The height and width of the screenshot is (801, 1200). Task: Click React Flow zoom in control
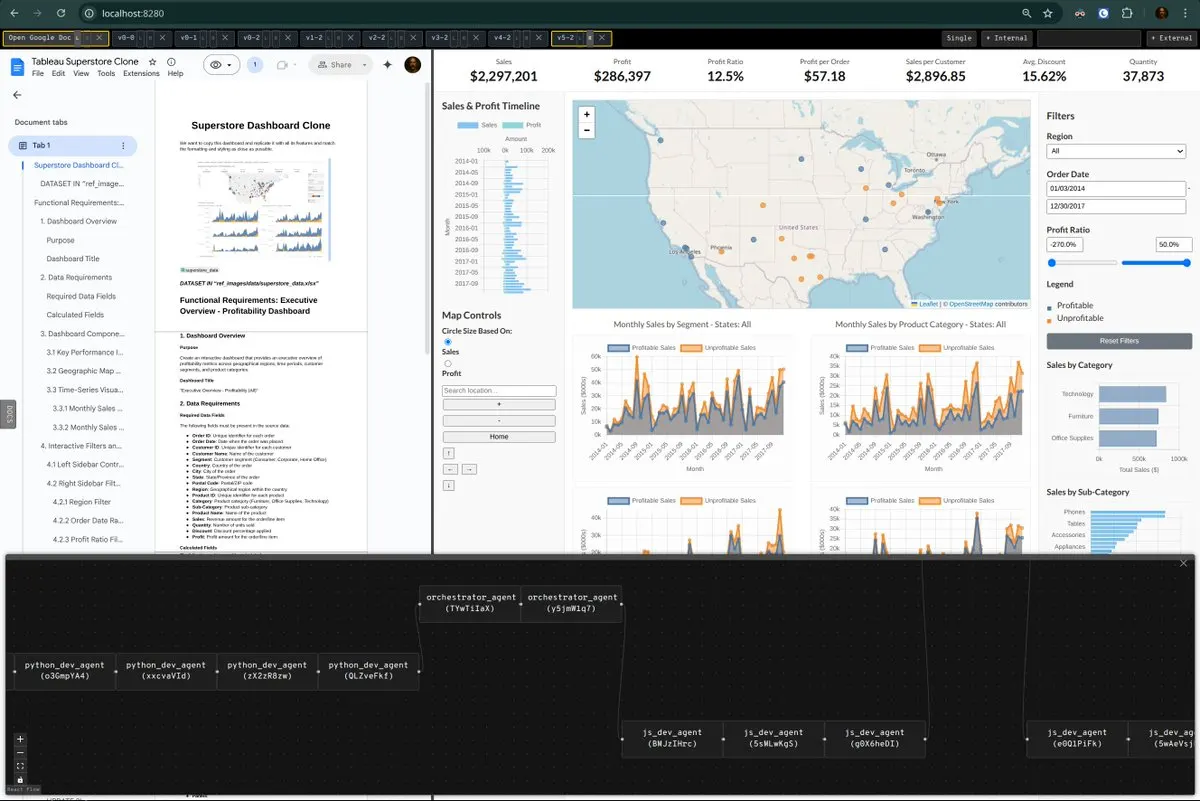click(20, 739)
